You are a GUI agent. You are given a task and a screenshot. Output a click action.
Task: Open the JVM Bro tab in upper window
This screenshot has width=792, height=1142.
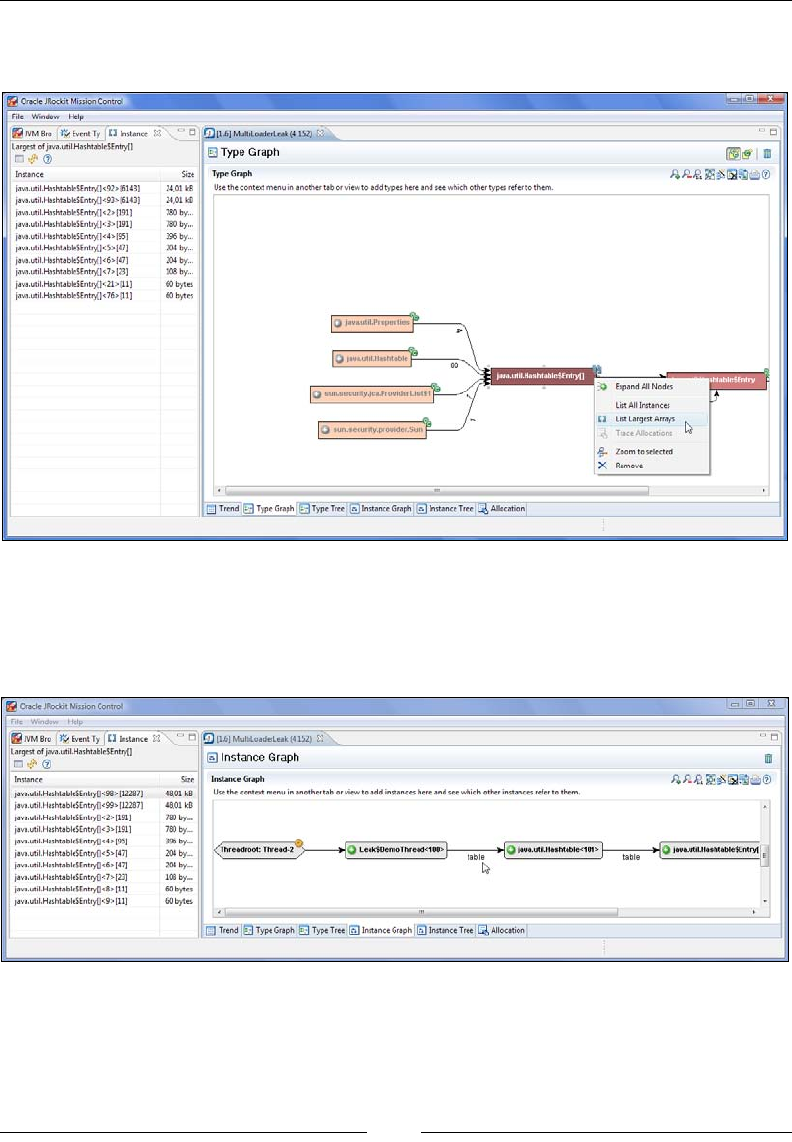coord(33,133)
